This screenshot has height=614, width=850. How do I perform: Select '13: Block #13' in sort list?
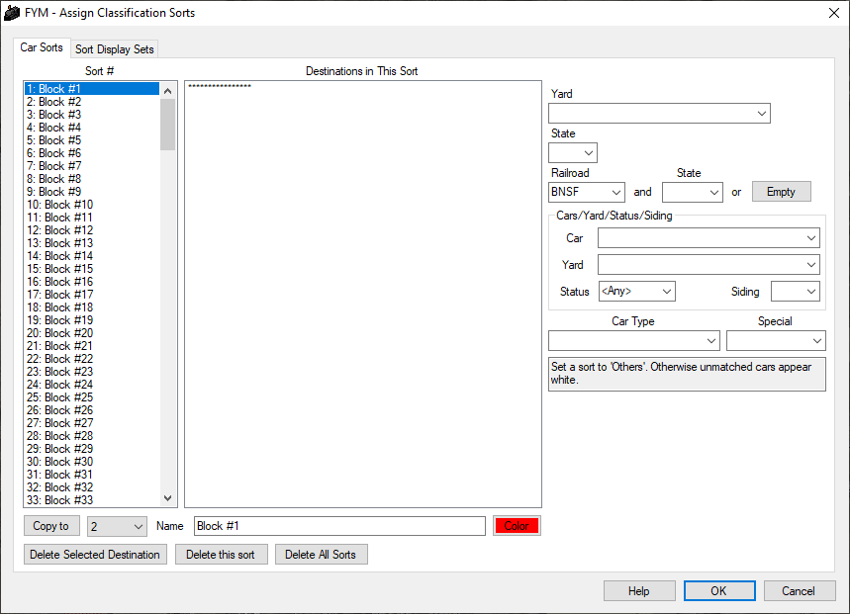pyautogui.click(x=92, y=243)
